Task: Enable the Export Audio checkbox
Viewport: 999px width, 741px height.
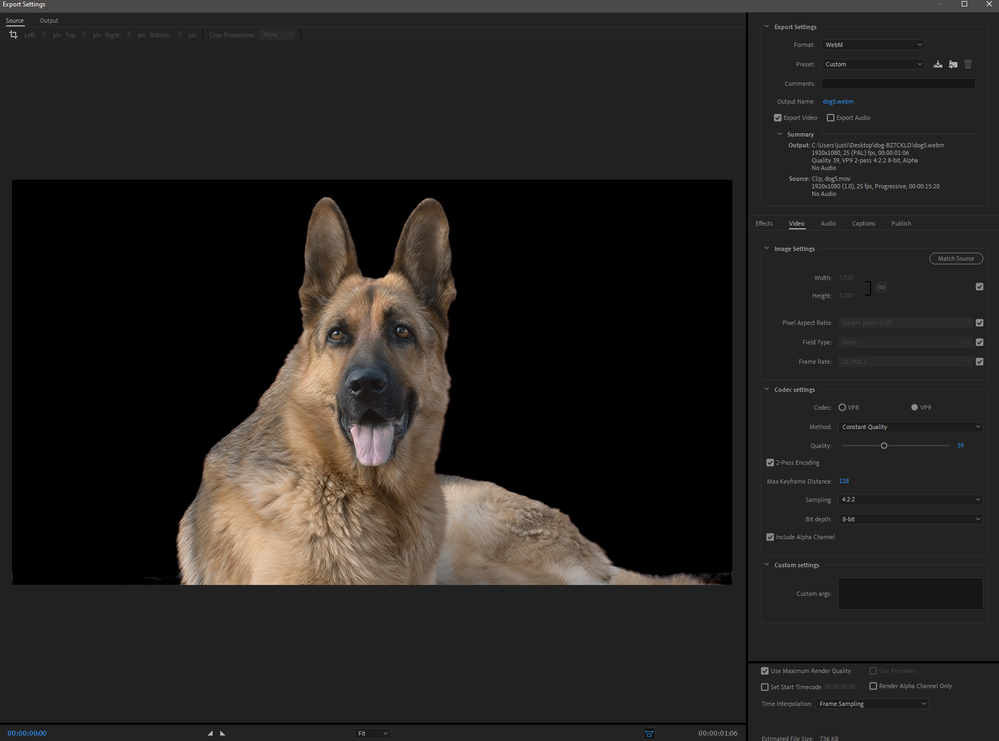Action: (828, 117)
